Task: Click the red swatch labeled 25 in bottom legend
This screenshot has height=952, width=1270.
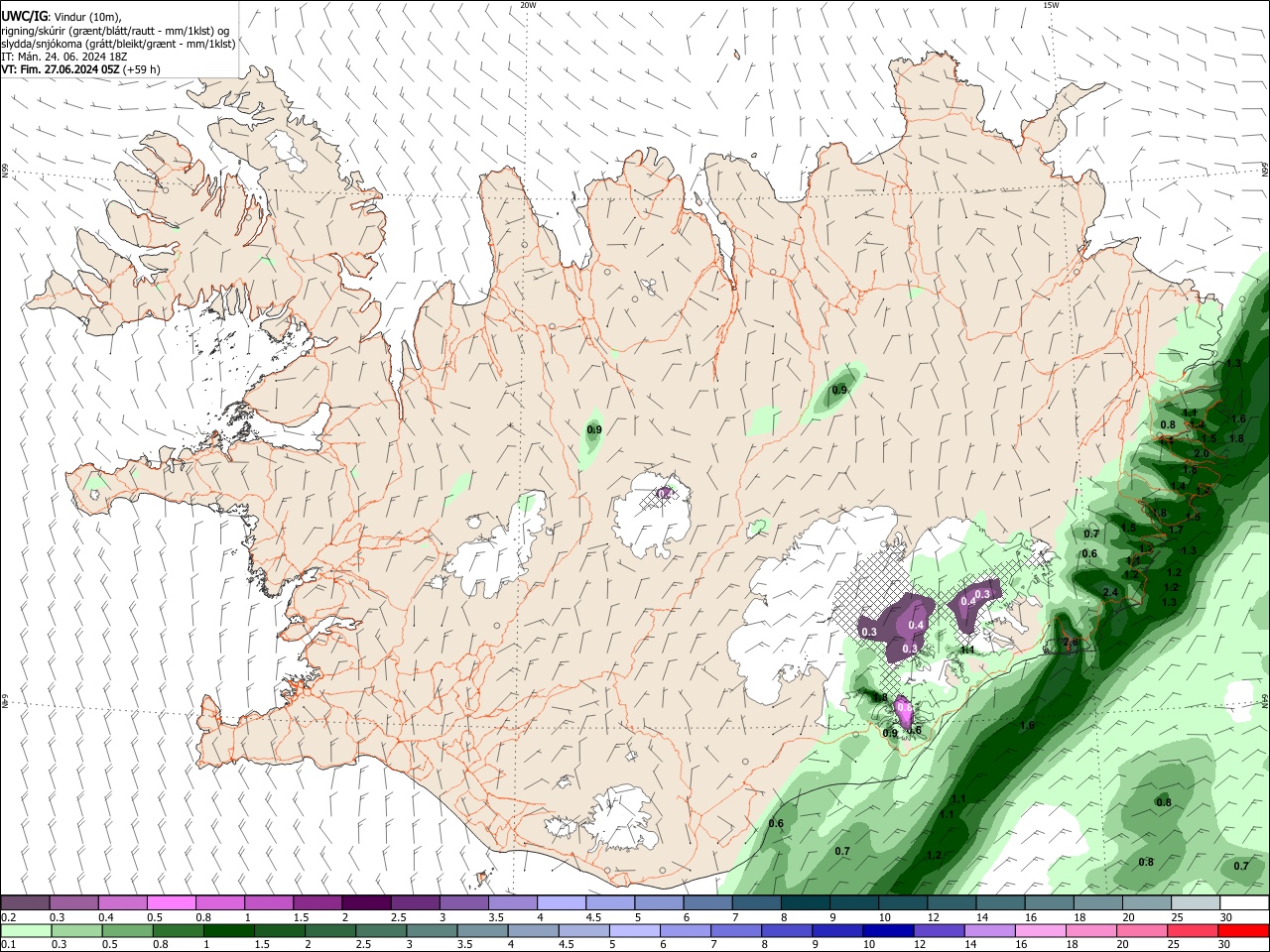Action: click(1193, 930)
